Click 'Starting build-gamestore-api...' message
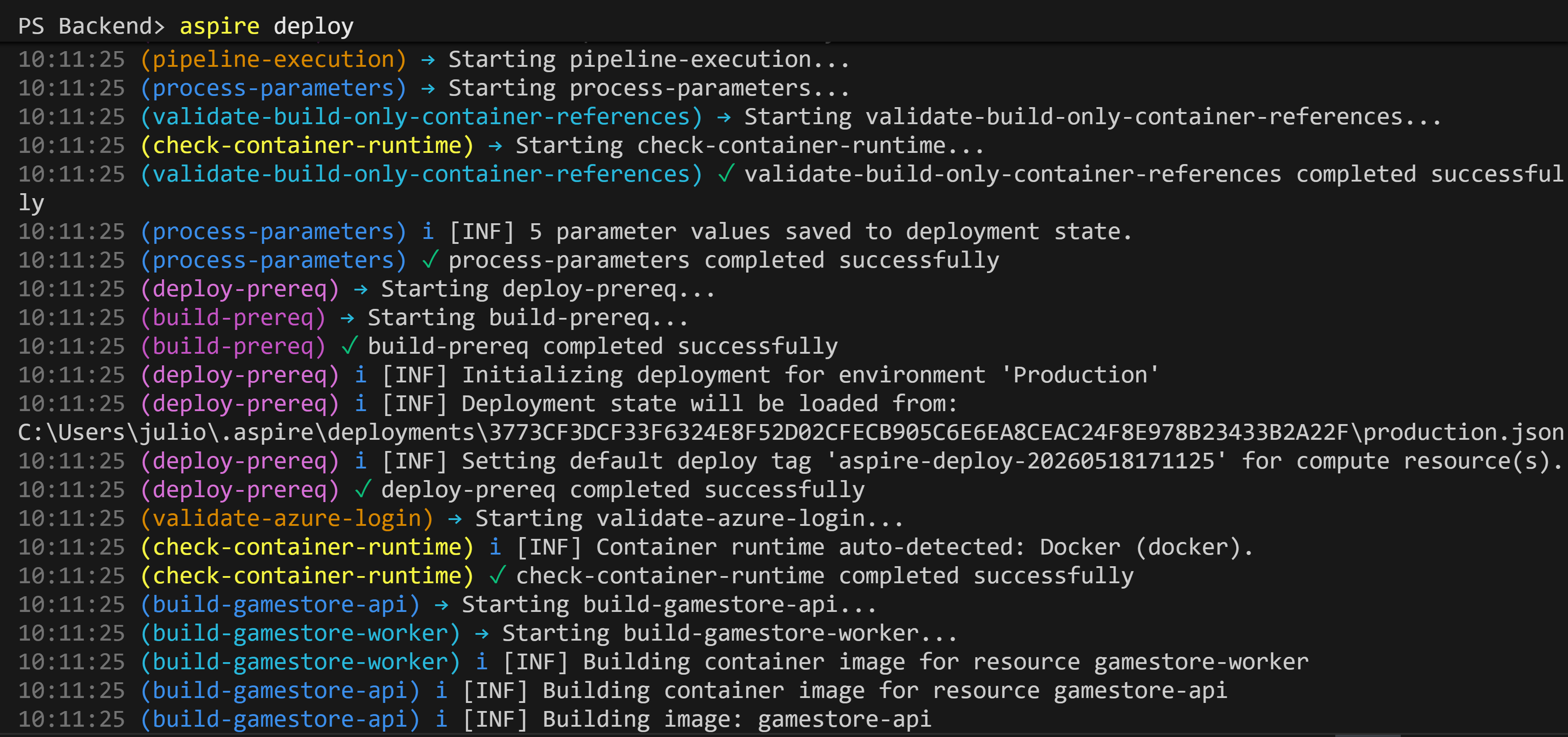Image resolution: width=1568 pixels, height=737 pixels. tap(669, 604)
